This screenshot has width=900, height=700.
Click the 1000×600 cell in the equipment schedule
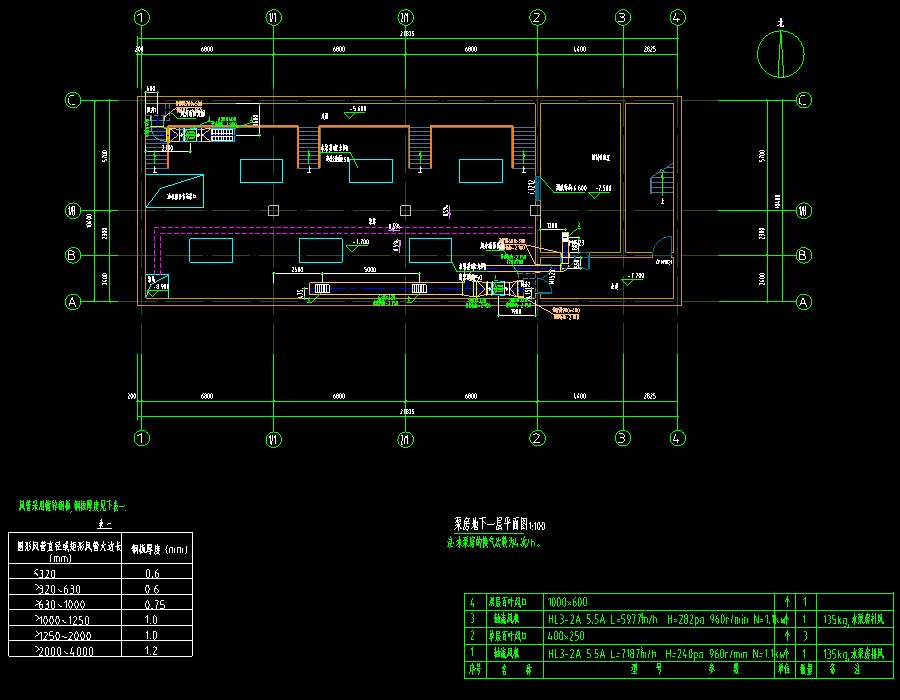pos(659,602)
